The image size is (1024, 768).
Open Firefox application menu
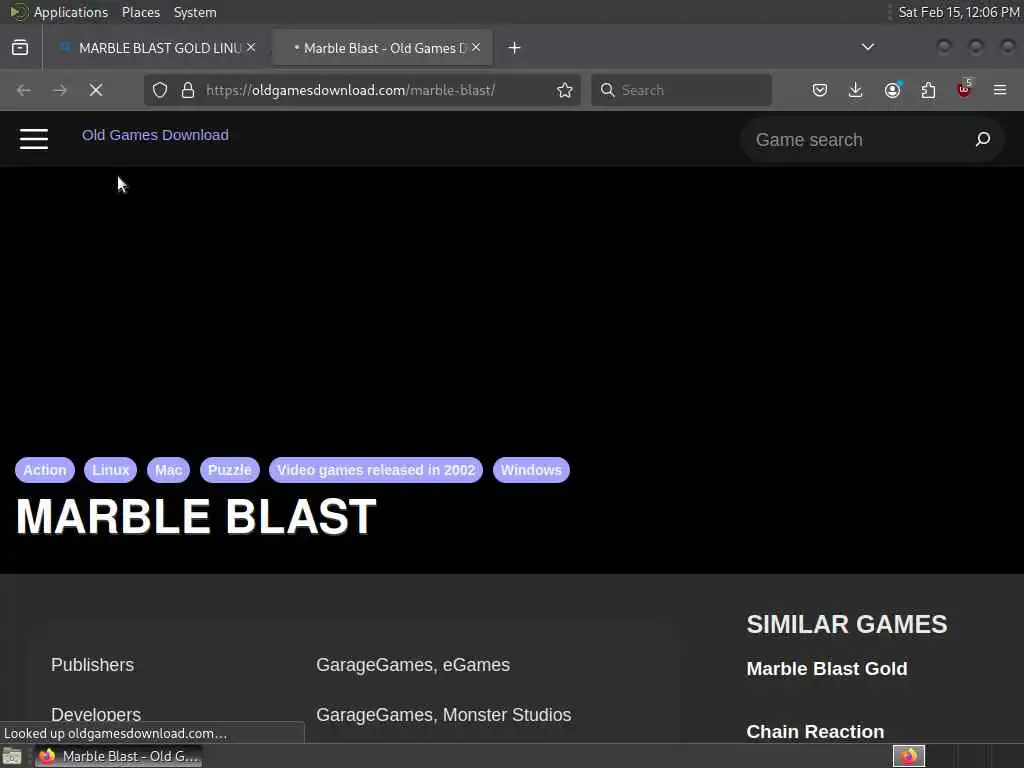(x=1000, y=90)
